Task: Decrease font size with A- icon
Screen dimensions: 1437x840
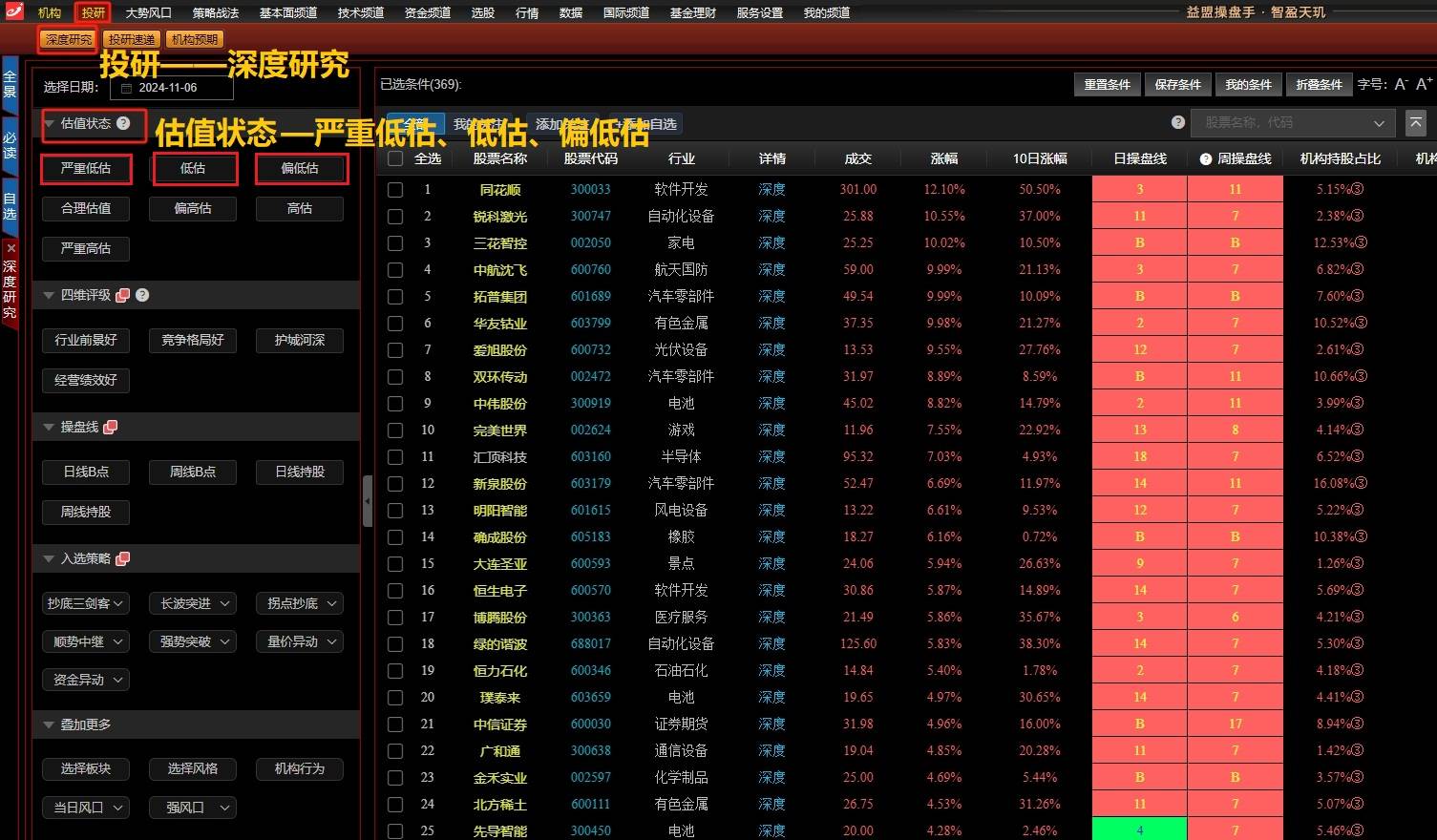Action: click(1401, 84)
